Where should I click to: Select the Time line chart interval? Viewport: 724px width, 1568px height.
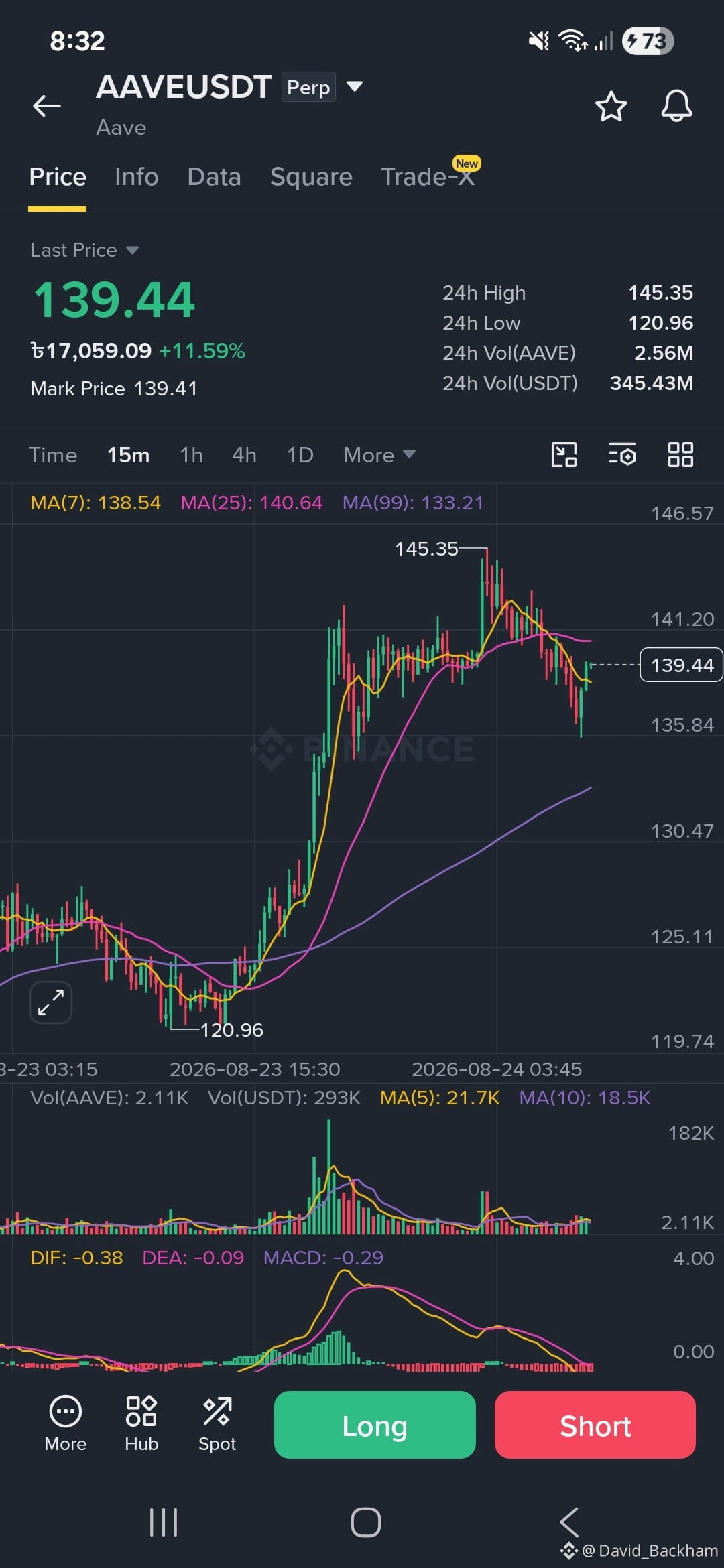click(x=53, y=455)
